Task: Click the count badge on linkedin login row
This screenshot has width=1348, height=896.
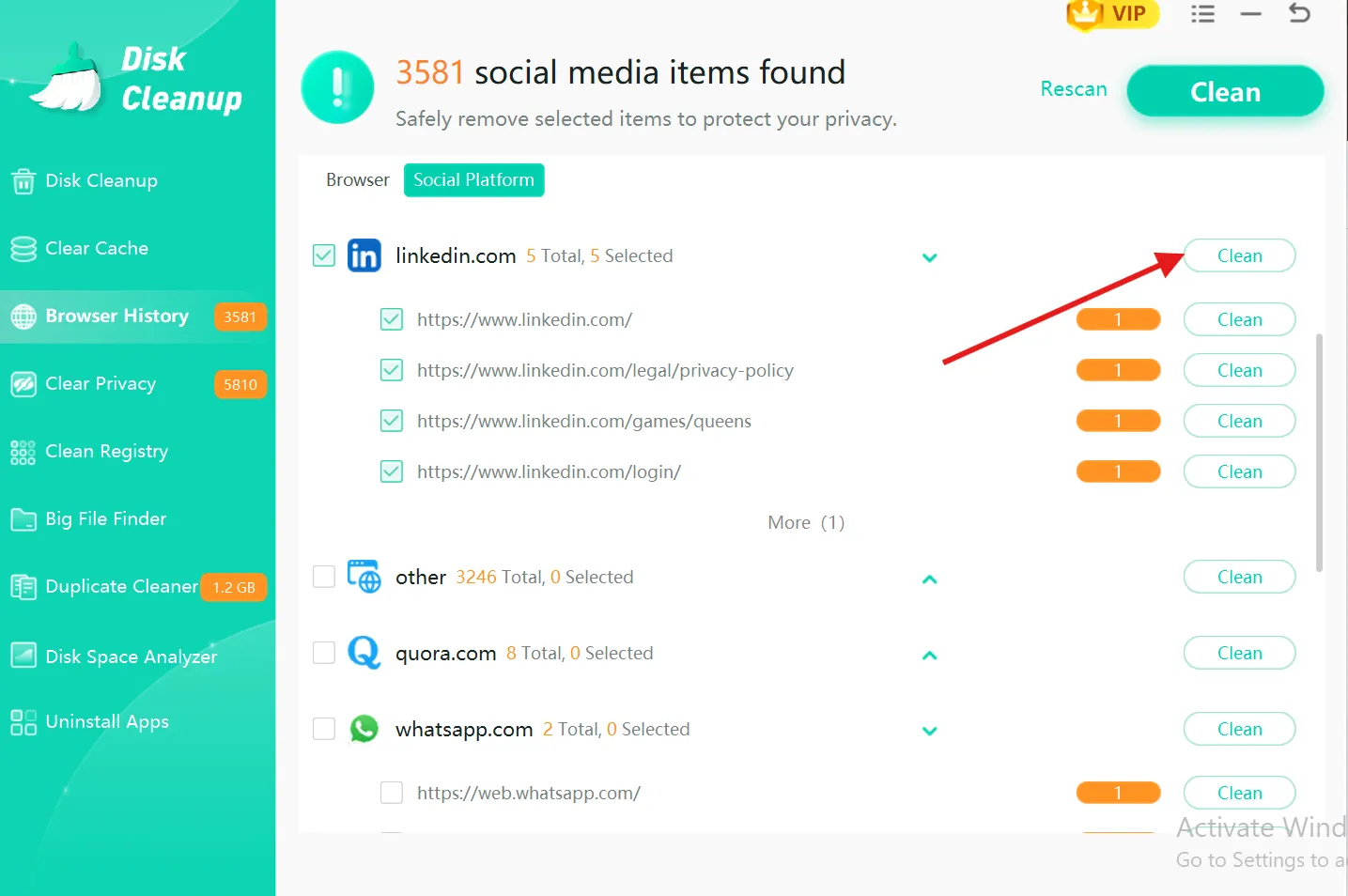Action: point(1118,471)
